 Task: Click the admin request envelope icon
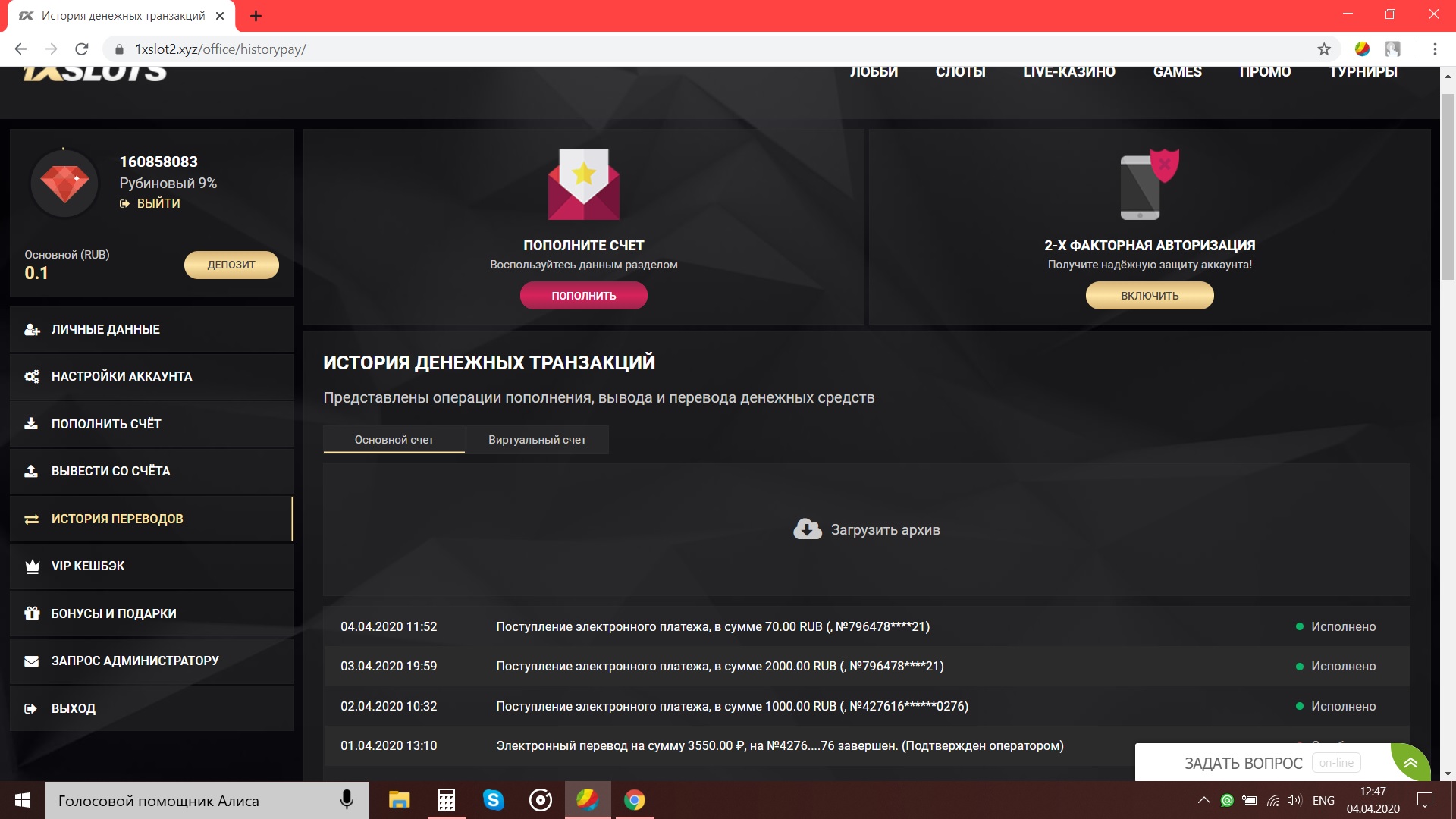tap(32, 661)
